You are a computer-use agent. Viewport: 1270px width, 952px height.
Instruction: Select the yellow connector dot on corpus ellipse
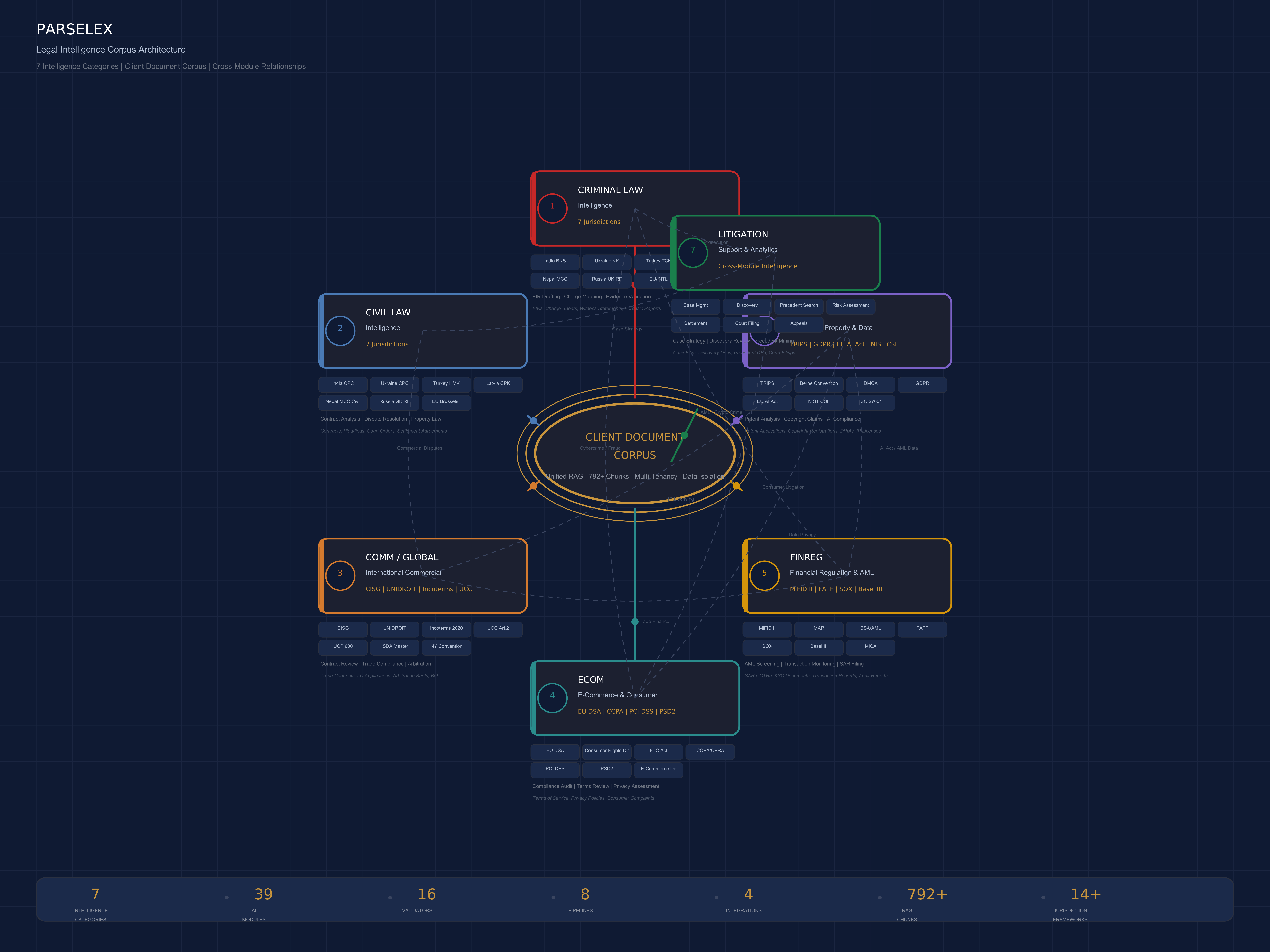click(736, 486)
